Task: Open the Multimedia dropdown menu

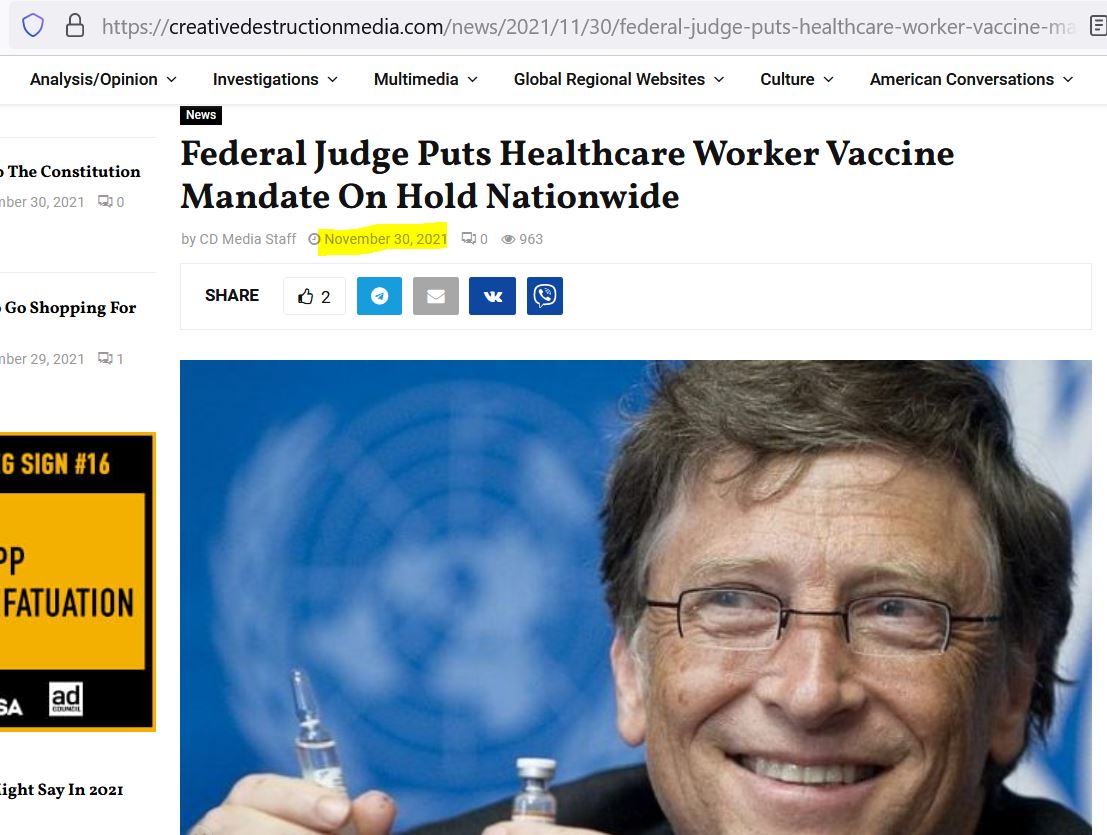Action: tap(426, 79)
